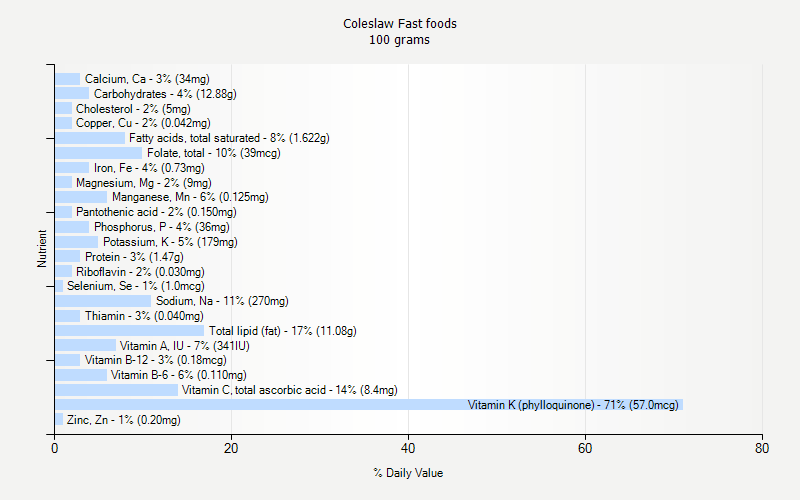Click the Vitamin A, IU bar
Image resolution: width=800 pixels, height=500 pixels.
click(x=86, y=346)
